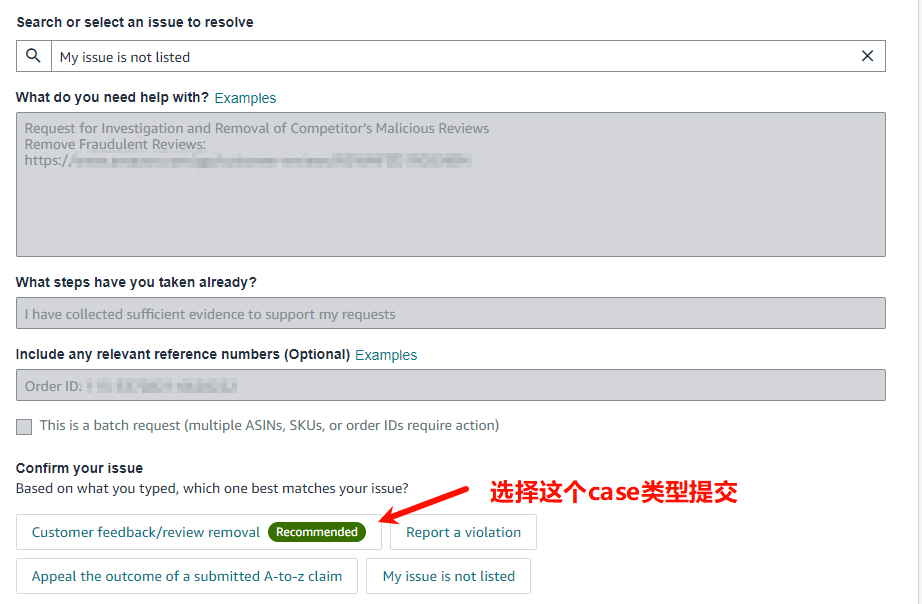Select 'Customer feedback/review removal' issue type

coord(146,532)
